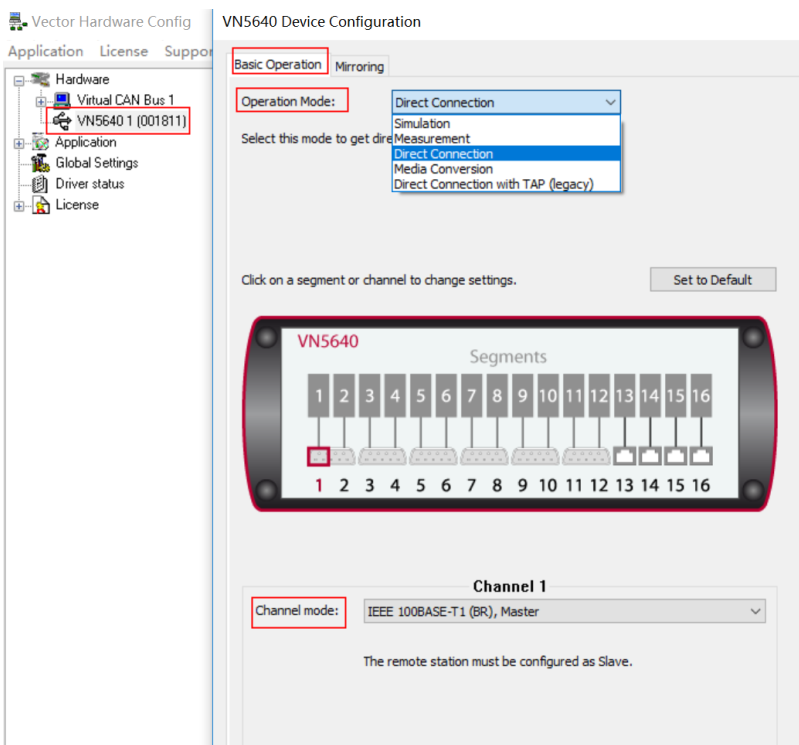Expand the License tree node

pos(19,206)
